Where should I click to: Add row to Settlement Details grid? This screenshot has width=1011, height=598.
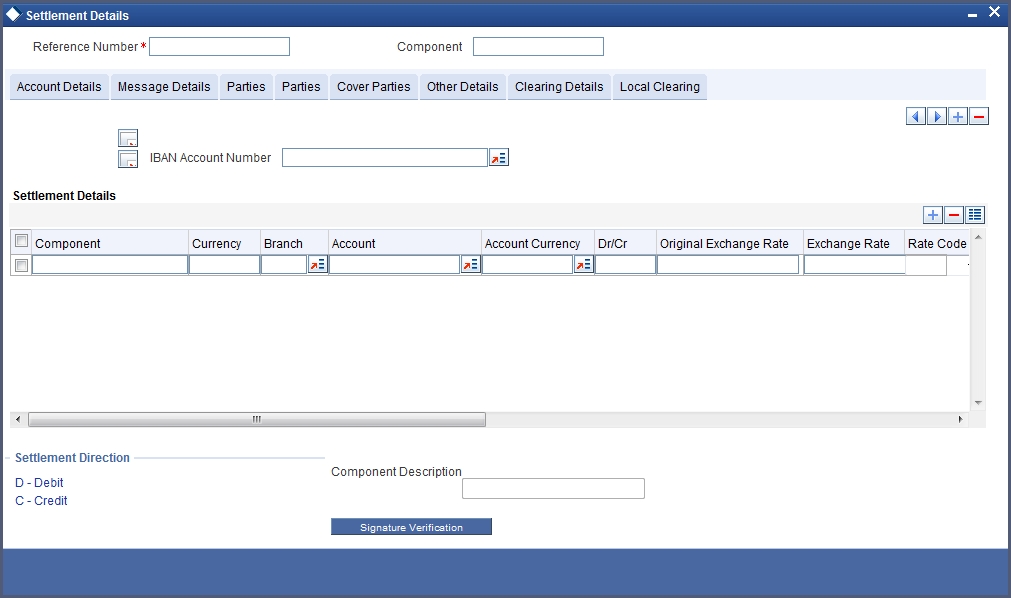(933, 215)
